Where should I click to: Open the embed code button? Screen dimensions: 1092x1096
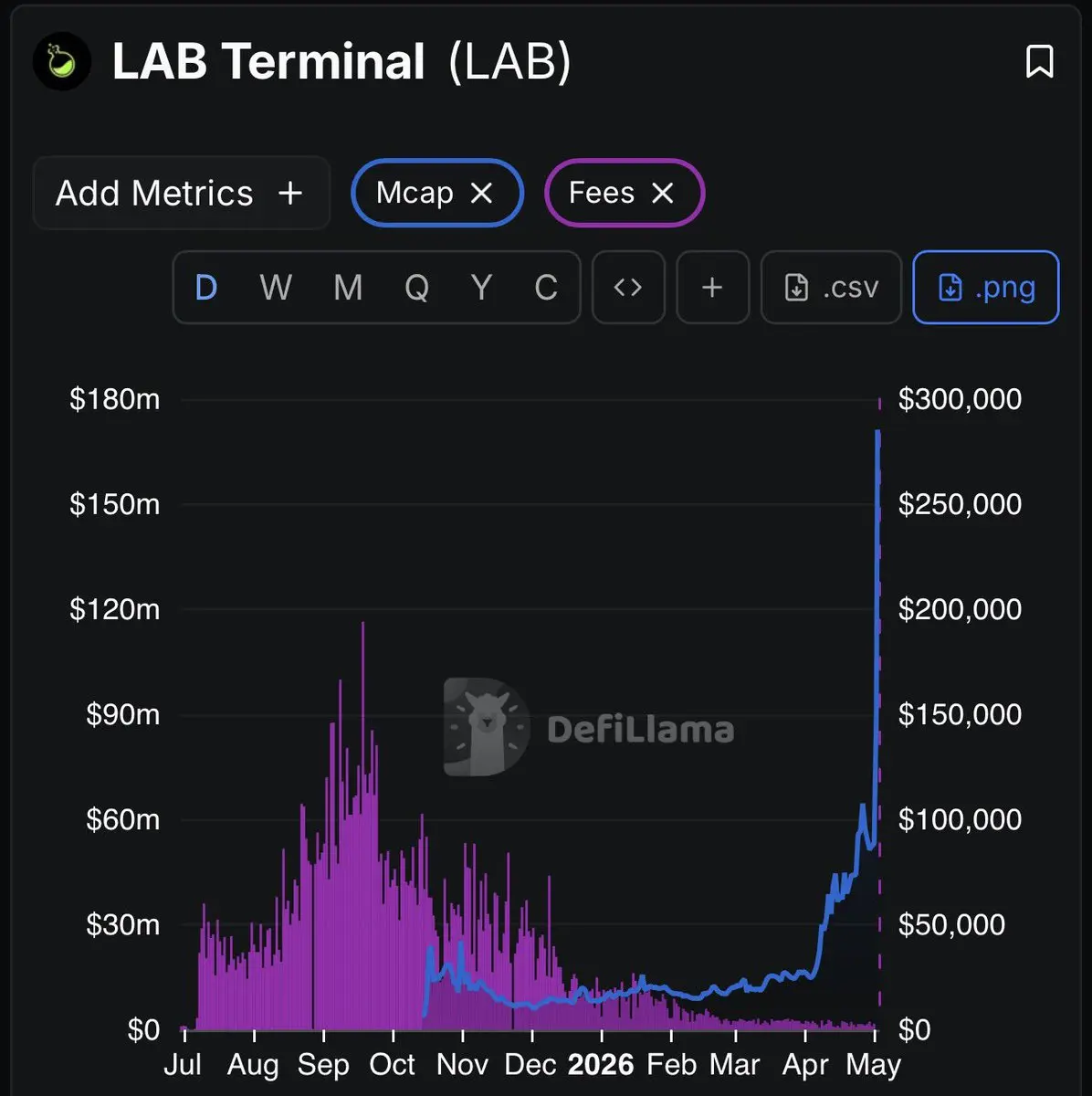[628, 288]
